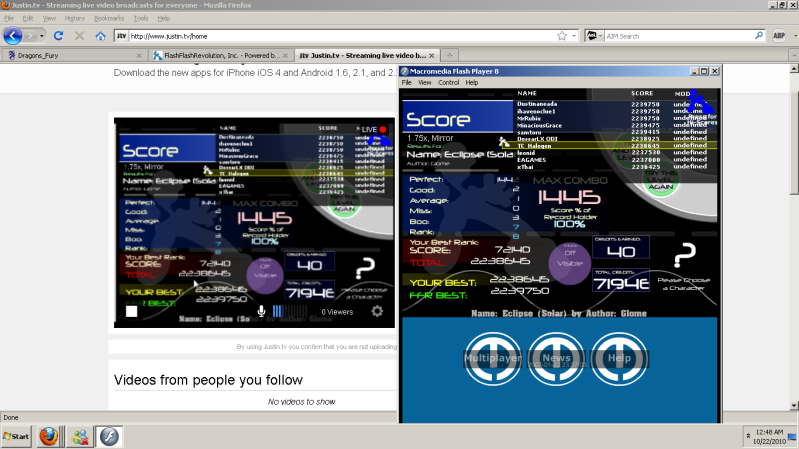Click the News circle button
Screen dimensions: 799x449
point(556,357)
